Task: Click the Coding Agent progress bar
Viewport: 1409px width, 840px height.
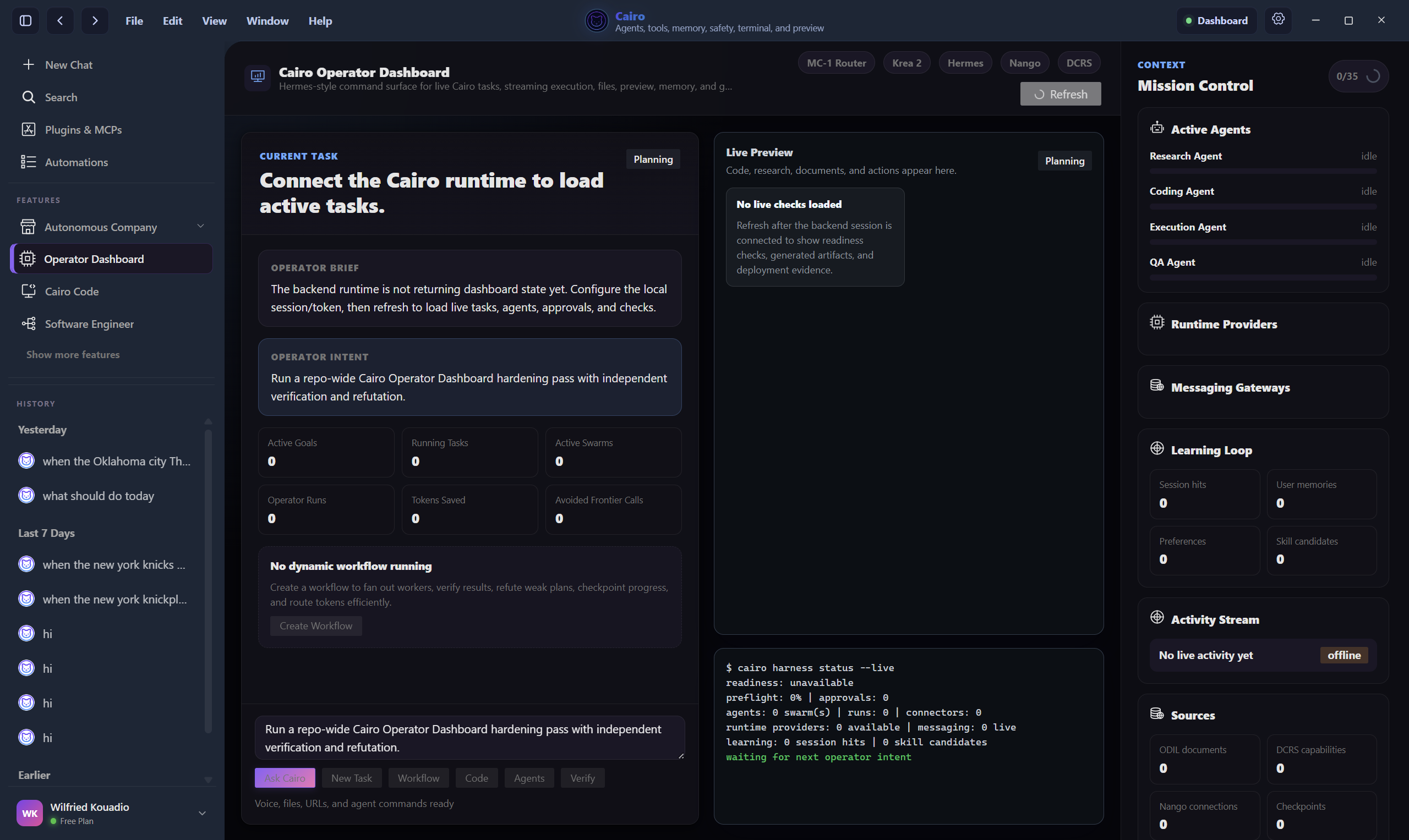Action: click(1263, 207)
